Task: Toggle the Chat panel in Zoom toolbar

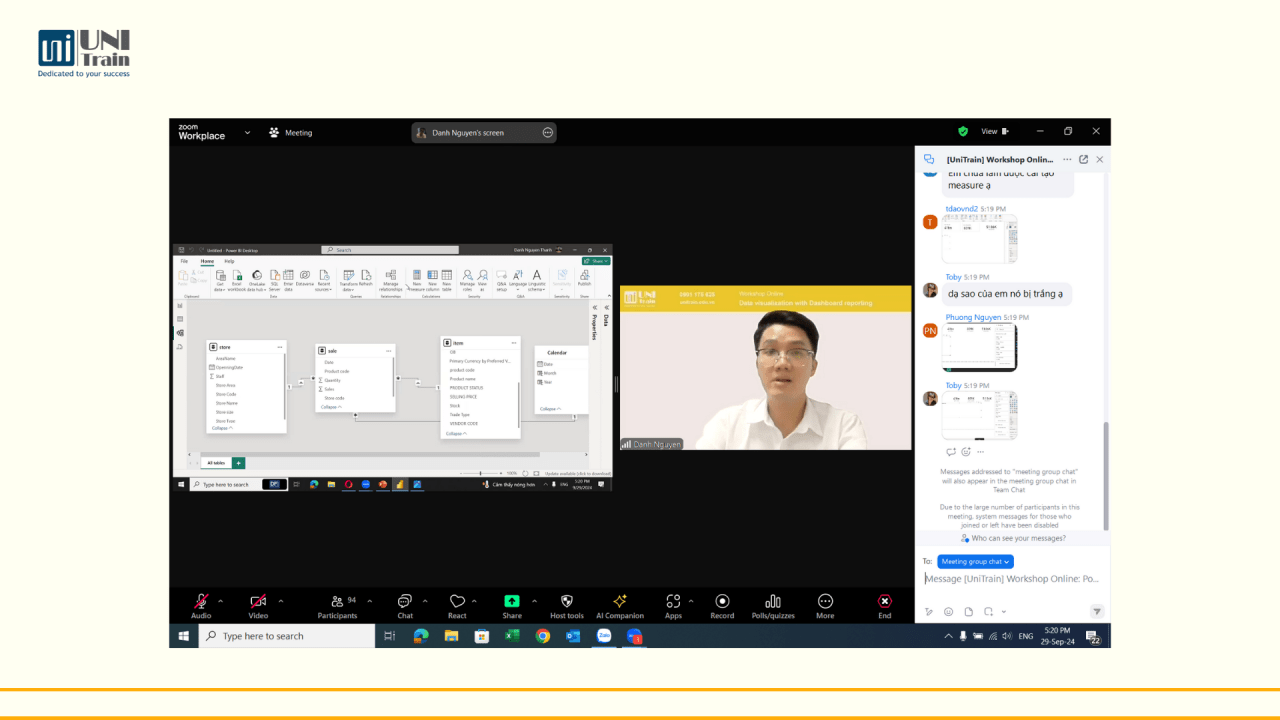Action: pos(405,605)
